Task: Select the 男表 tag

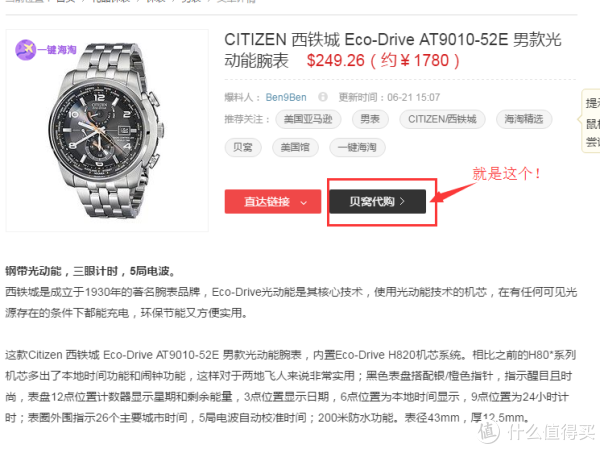Action: (370, 119)
